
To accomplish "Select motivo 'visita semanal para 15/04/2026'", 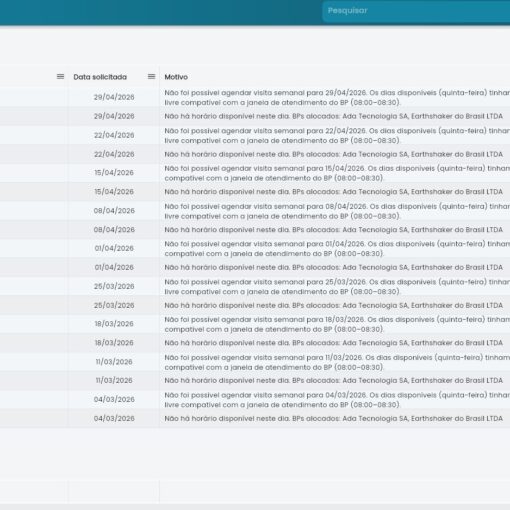I will point(337,173).
